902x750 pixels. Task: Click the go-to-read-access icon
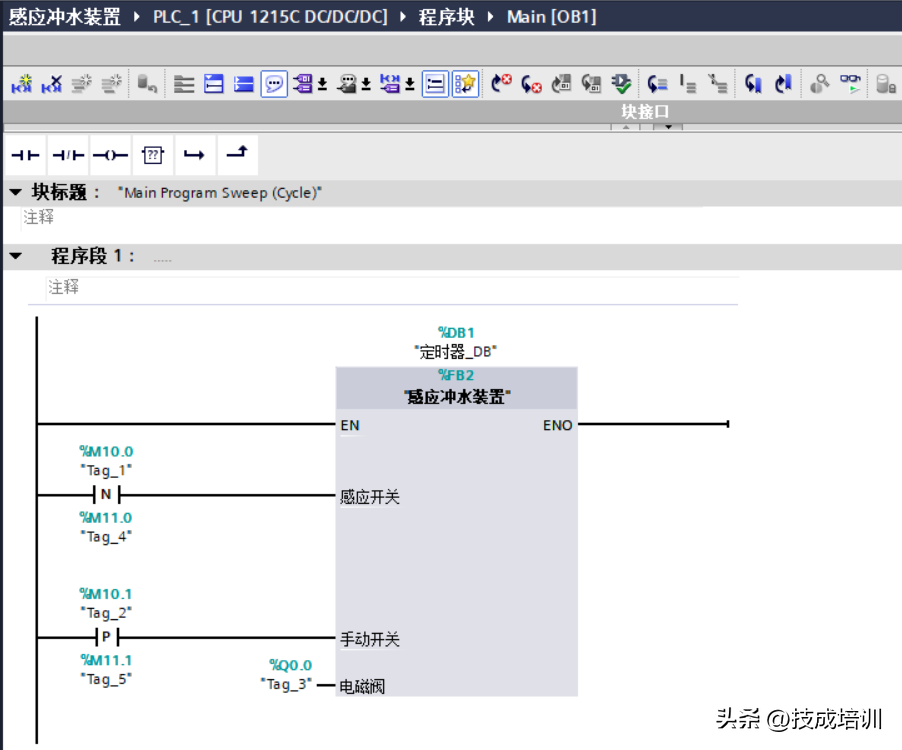coord(657,84)
